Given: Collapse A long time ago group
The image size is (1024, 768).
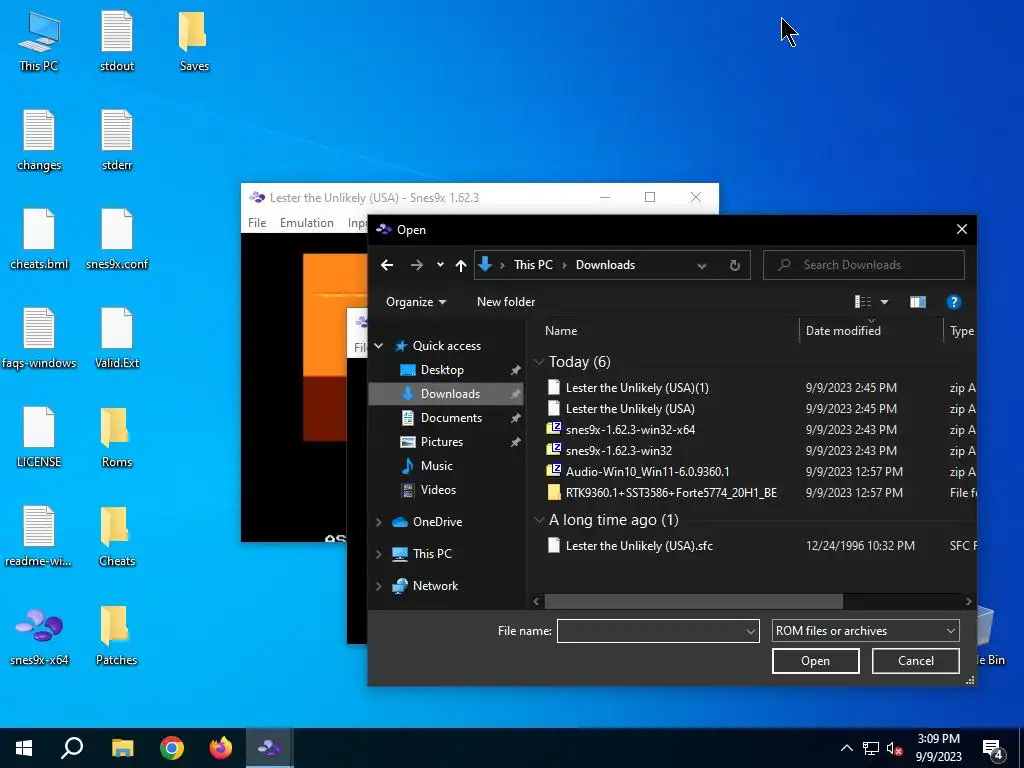Looking at the screenshot, I should (x=539, y=520).
